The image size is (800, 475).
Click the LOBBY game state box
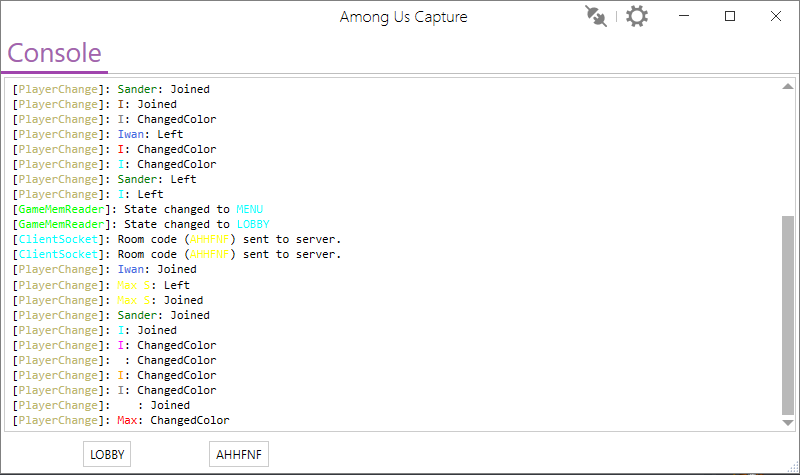pyautogui.click(x=107, y=454)
